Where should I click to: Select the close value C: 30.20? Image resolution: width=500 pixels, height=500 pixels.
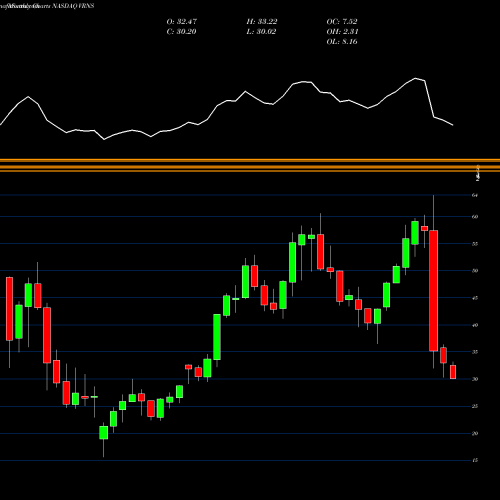point(181,32)
